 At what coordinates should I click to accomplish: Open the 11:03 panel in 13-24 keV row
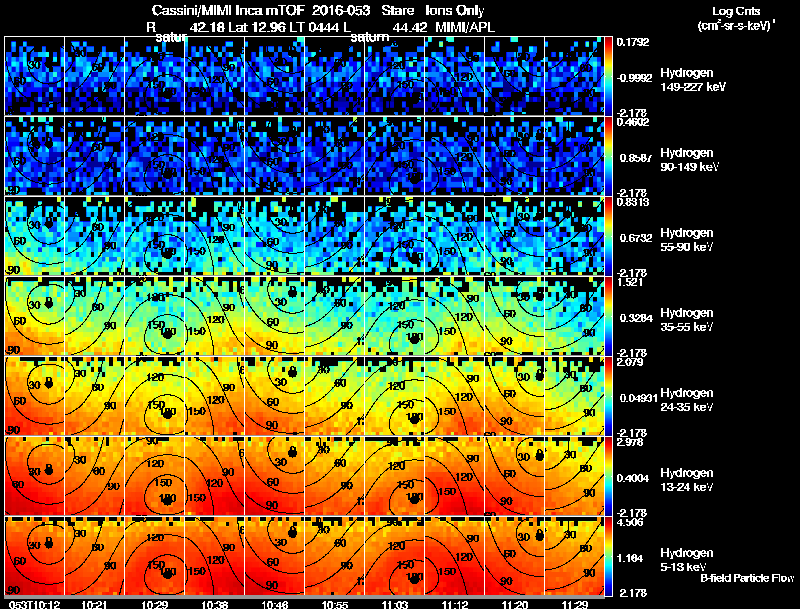point(395,476)
